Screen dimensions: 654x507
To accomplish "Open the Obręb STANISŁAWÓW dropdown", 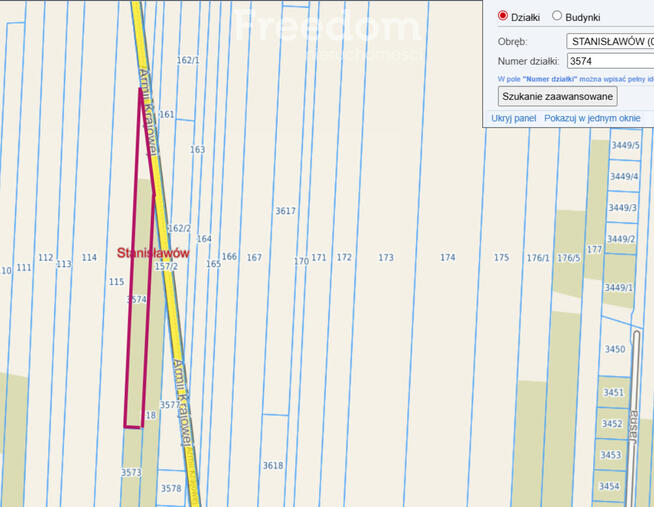I will point(609,41).
